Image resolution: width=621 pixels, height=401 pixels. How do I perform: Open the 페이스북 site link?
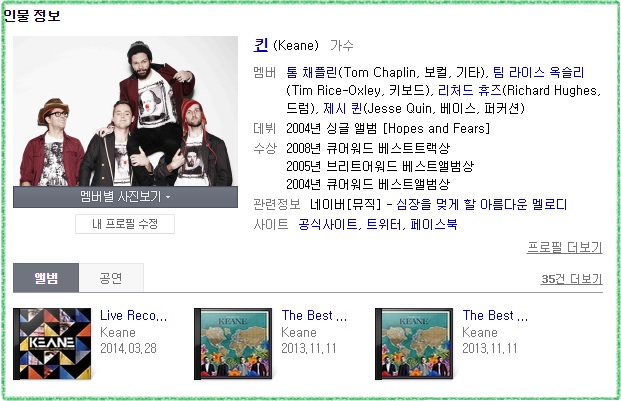click(434, 224)
